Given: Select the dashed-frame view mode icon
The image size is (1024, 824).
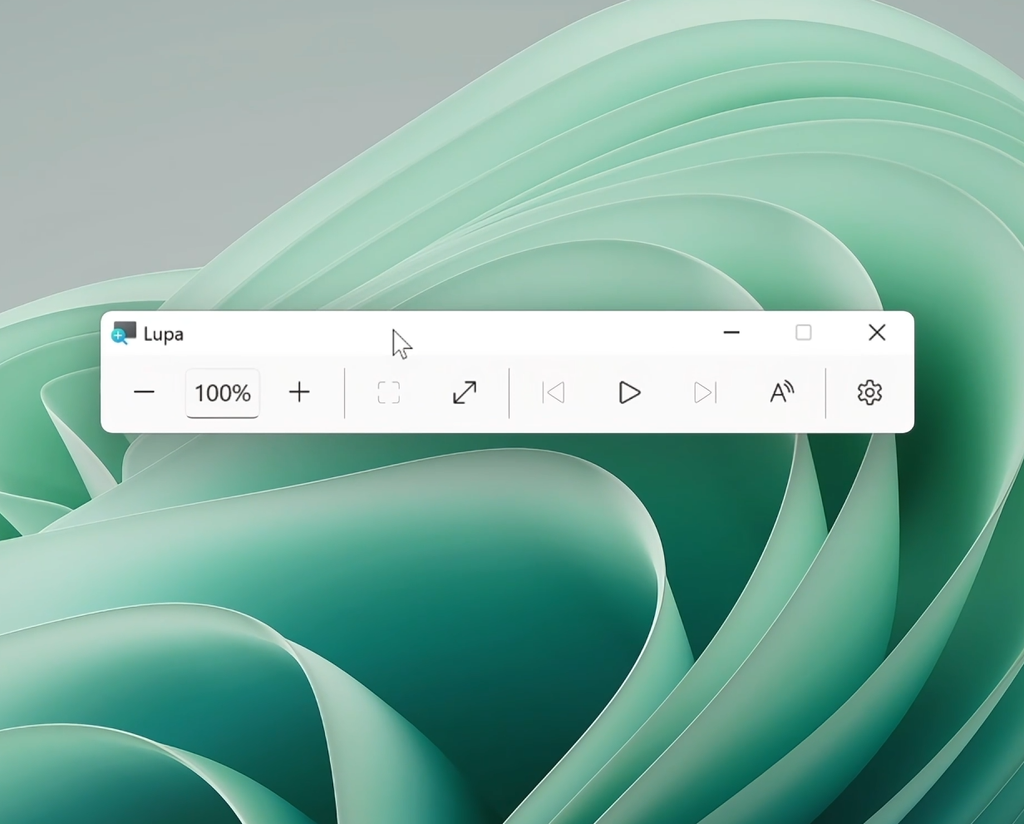Looking at the screenshot, I should [x=389, y=393].
